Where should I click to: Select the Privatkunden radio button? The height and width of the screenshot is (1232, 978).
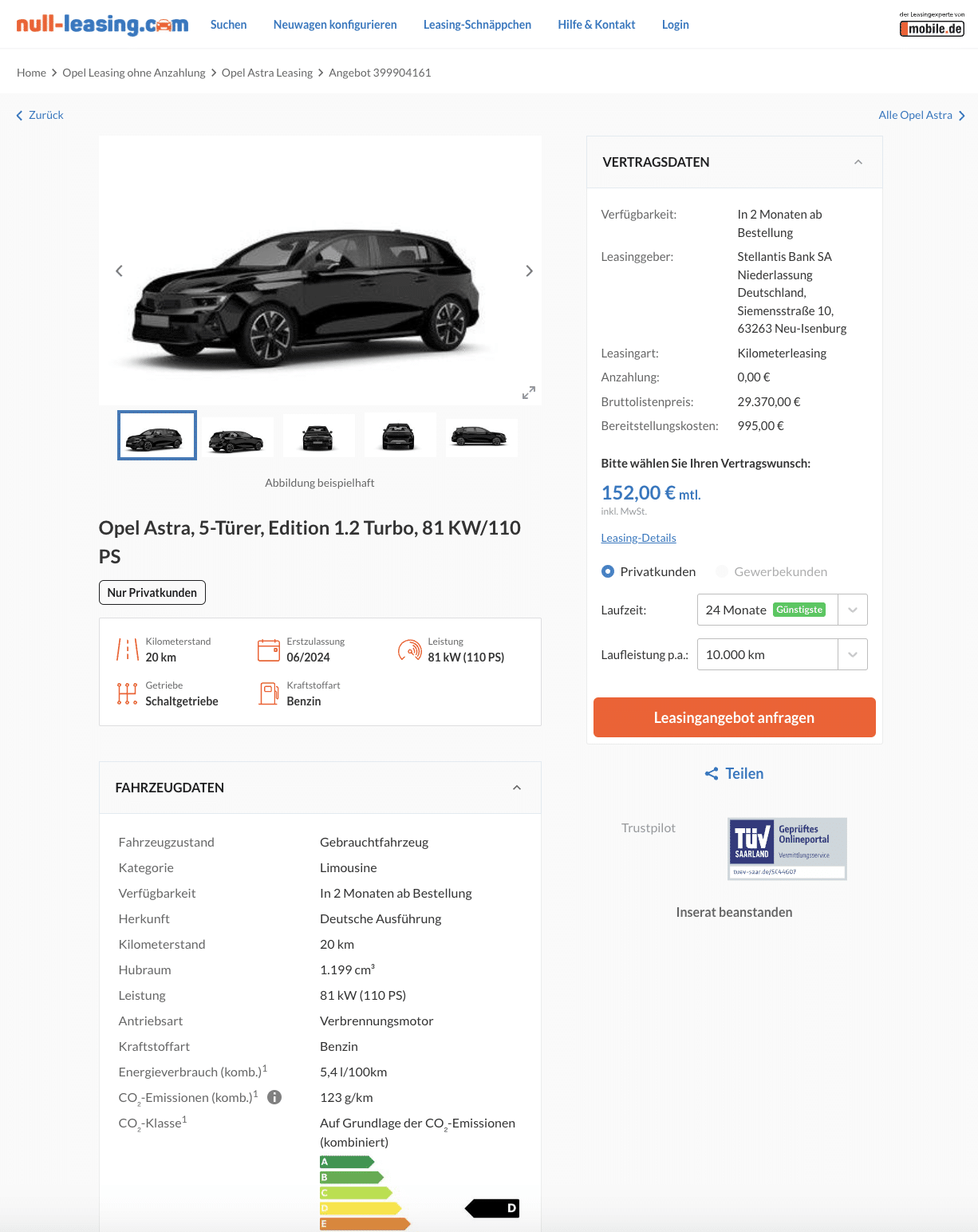[x=608, y=571]
